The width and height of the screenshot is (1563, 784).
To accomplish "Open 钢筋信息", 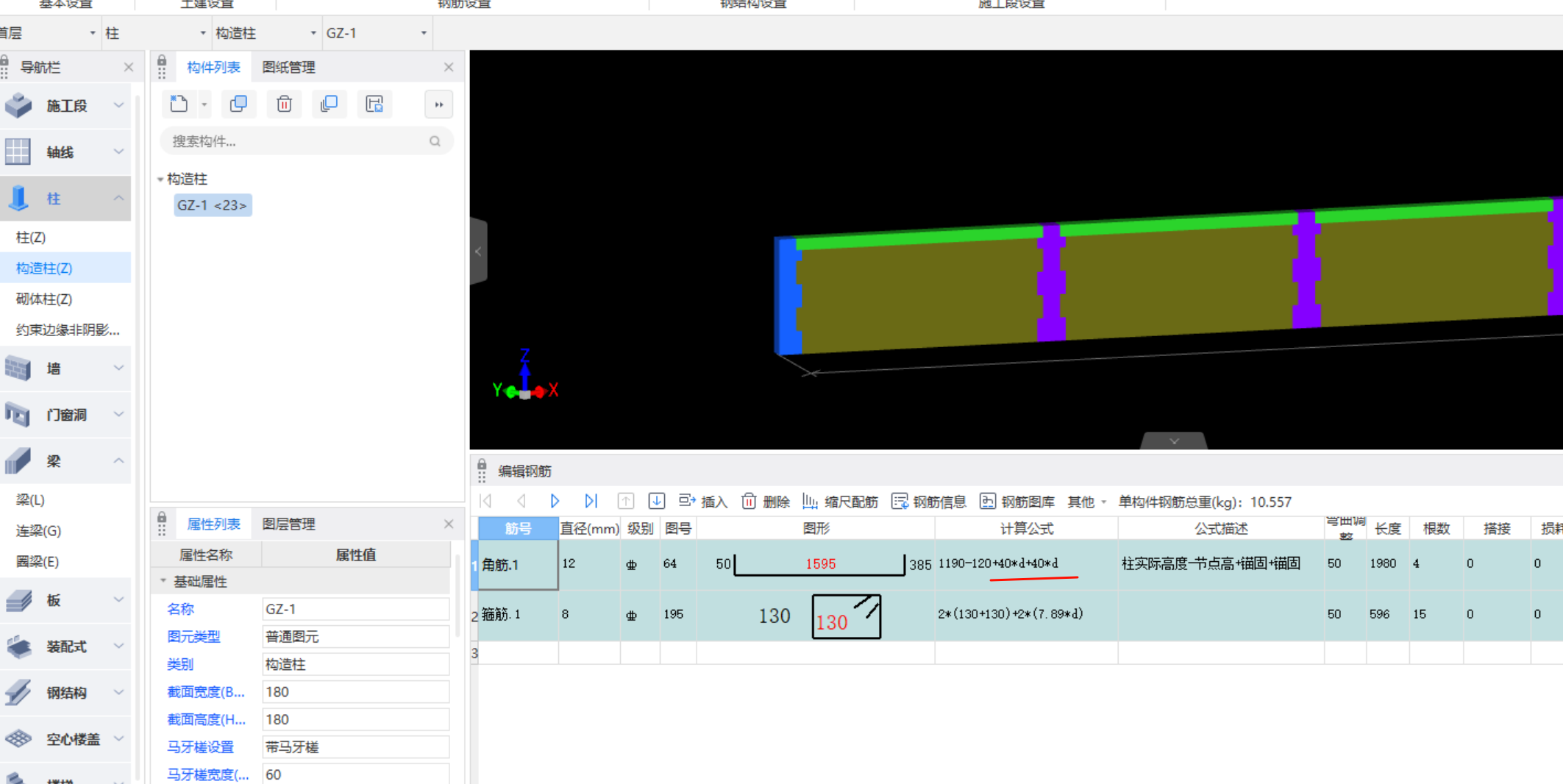I will (x=928, y=502).
